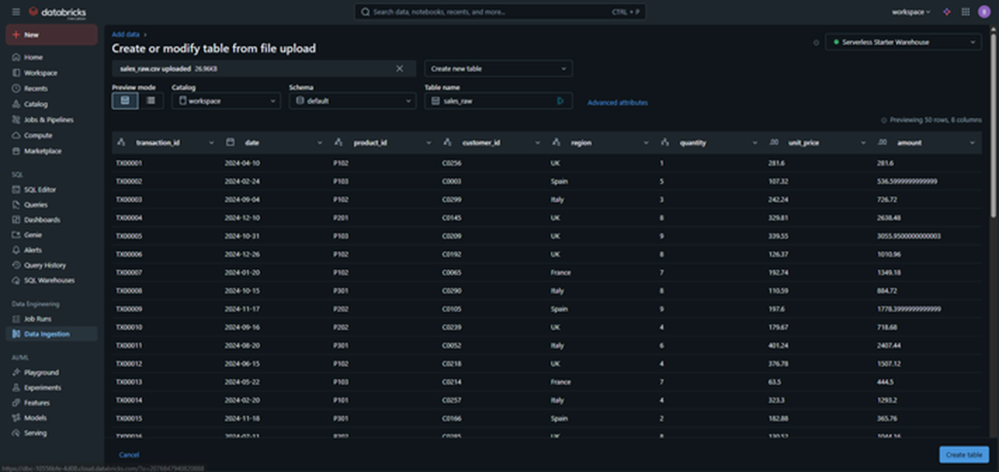Switch to vertical preview mode
This screenshot has width=999, height=472.
coord(125,101)
